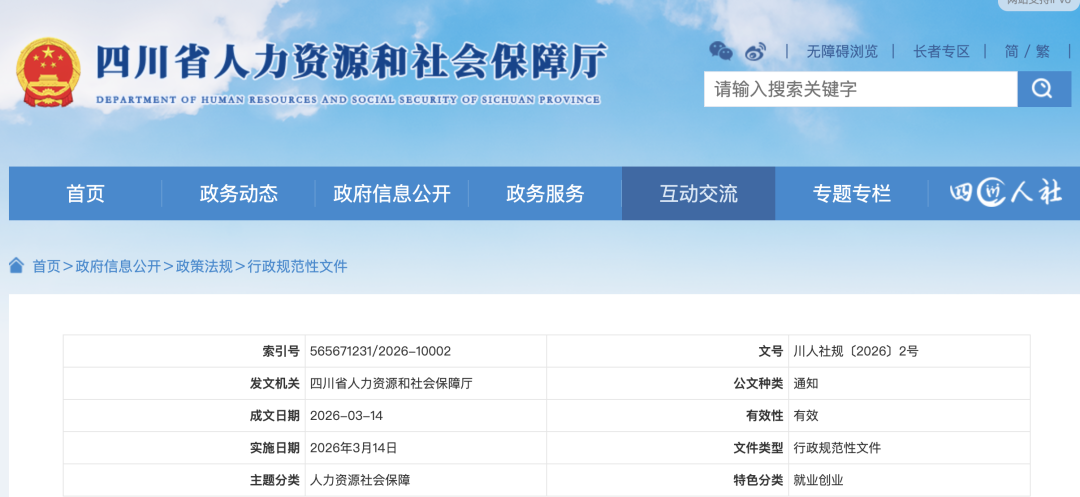
Task: Open the 互动交流 navigation tab
Action: (698, 193)
